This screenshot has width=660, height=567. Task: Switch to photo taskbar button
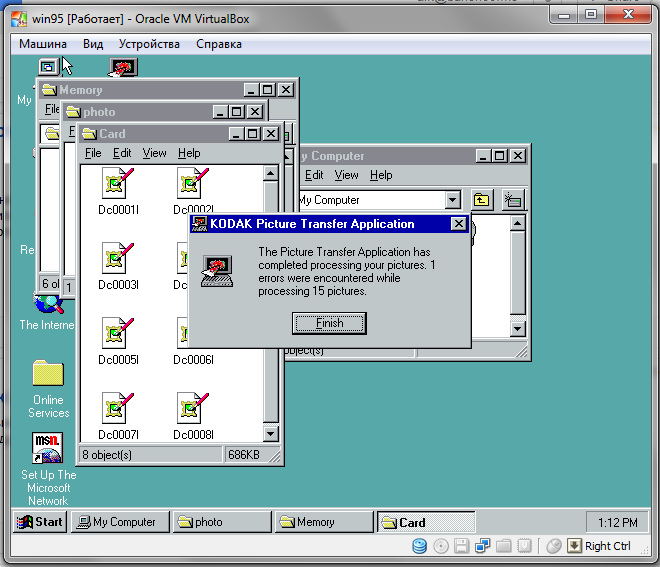(x=222, y=522)
